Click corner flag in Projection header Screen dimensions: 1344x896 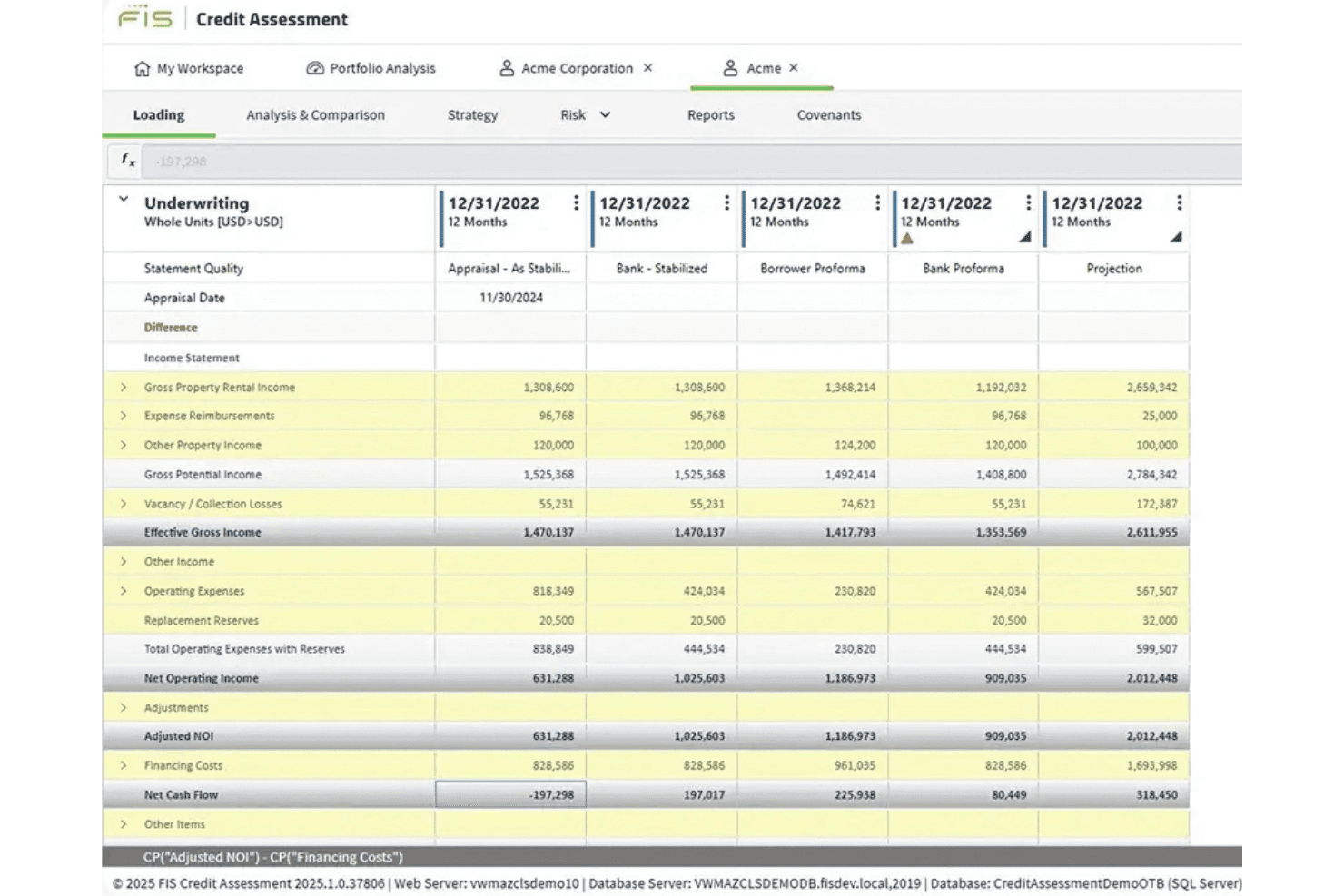1176,237
